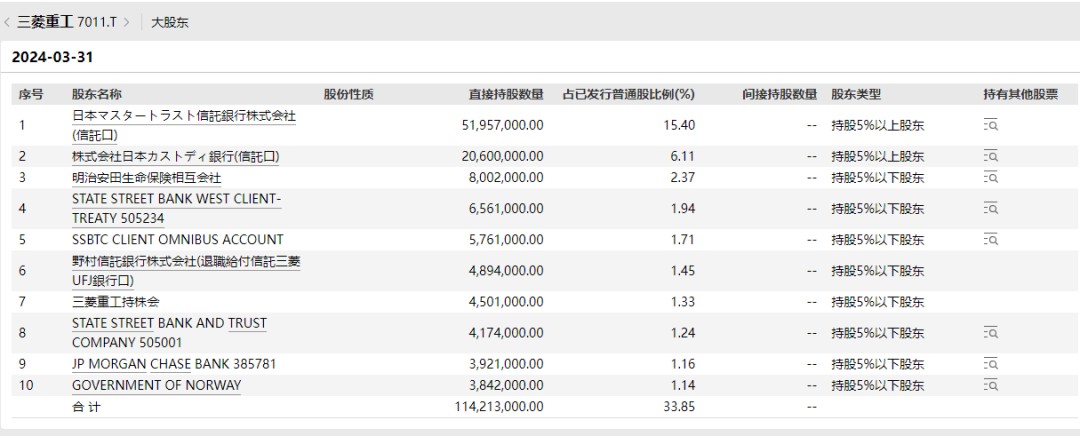The height and width of the screenshot is (436, 1080).
Task: Select the 1.71 percentage cell
Action: click(682, 240)
